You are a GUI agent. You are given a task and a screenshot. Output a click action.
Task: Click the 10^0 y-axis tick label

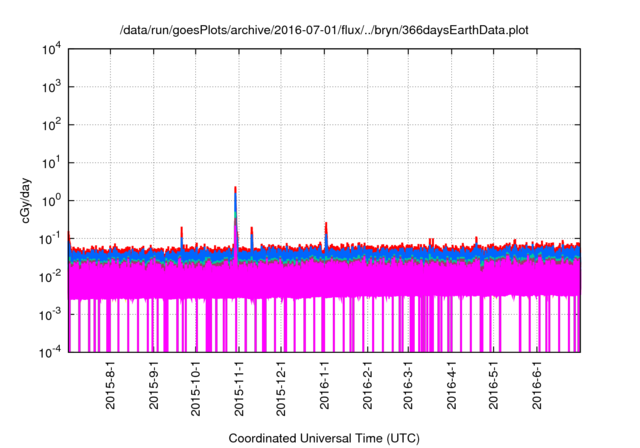(x=51, y=201)
